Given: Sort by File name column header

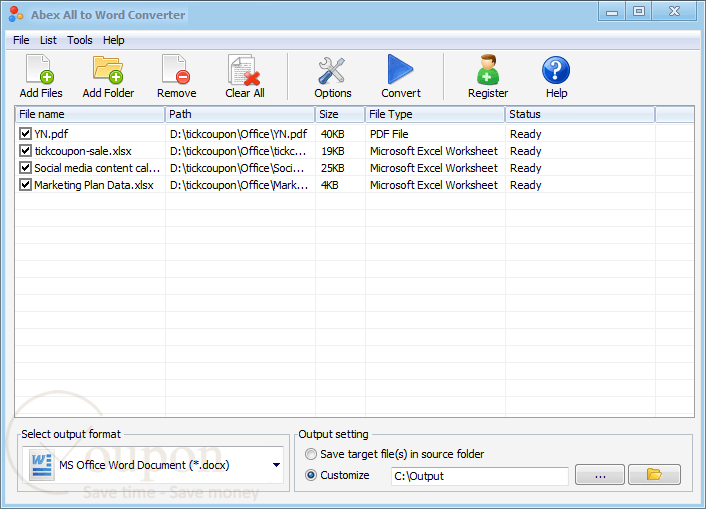Looking at the screenshot, I should 90,114.
